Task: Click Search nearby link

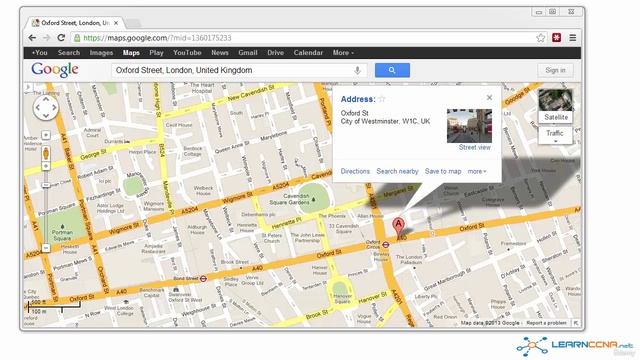Action: 397,171
